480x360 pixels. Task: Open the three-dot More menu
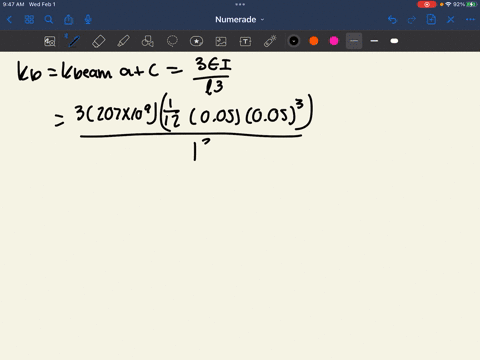pos(470,20)
